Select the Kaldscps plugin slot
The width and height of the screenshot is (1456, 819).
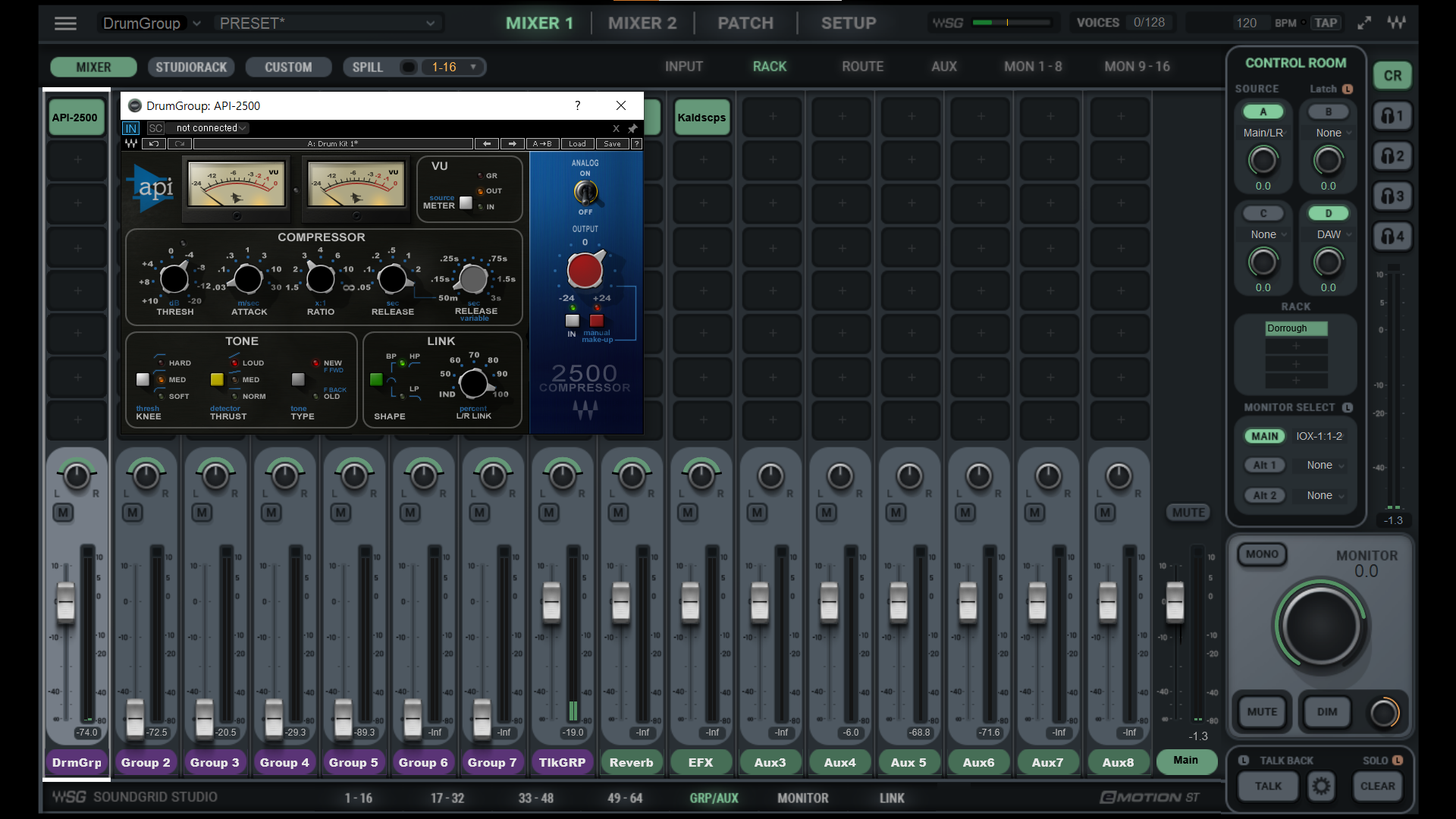[701, 118]
